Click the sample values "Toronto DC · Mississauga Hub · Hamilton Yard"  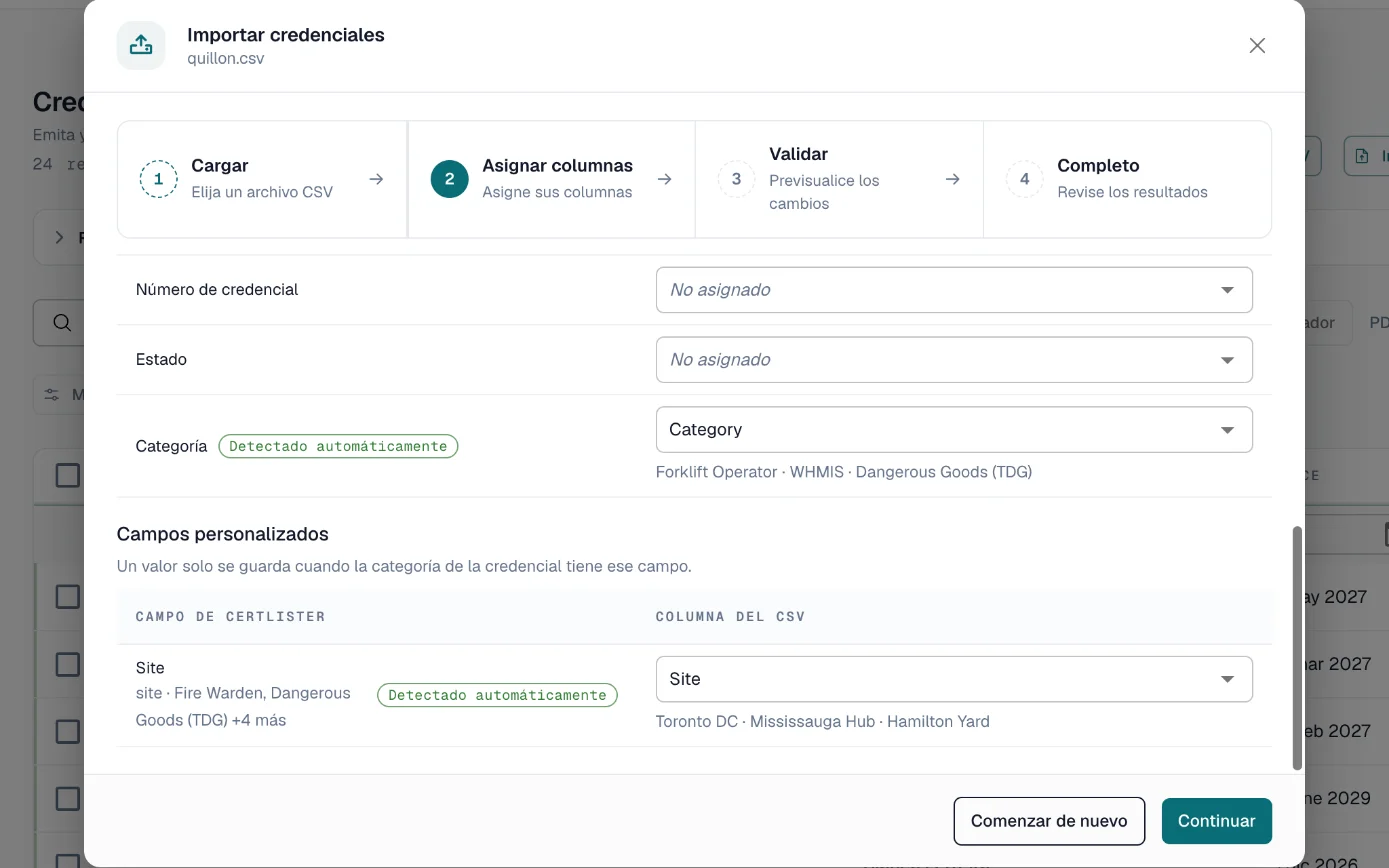click(x=823, y=722)
